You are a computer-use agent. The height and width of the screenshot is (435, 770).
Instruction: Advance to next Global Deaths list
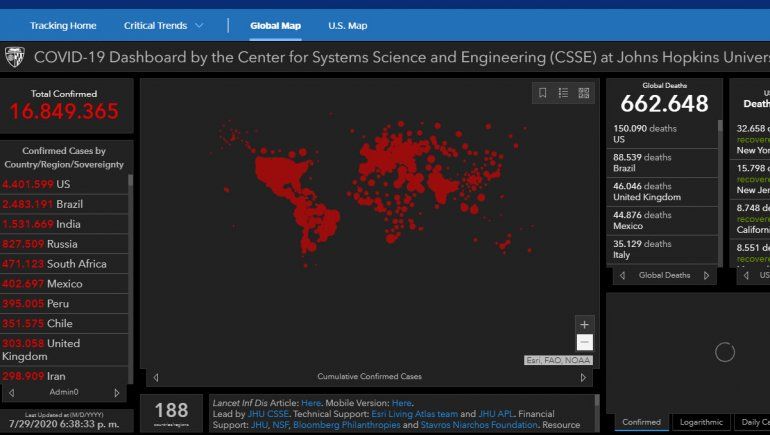point(707,275)
